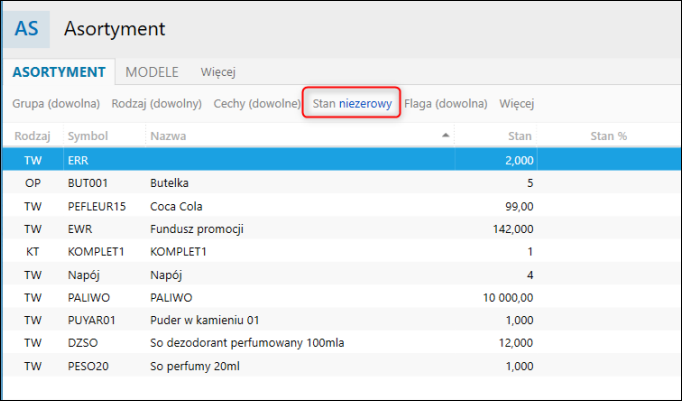Open the MODELE tab
Image resolution: width=682 pixels, height=401 pixels.
(x=152, y=72)
